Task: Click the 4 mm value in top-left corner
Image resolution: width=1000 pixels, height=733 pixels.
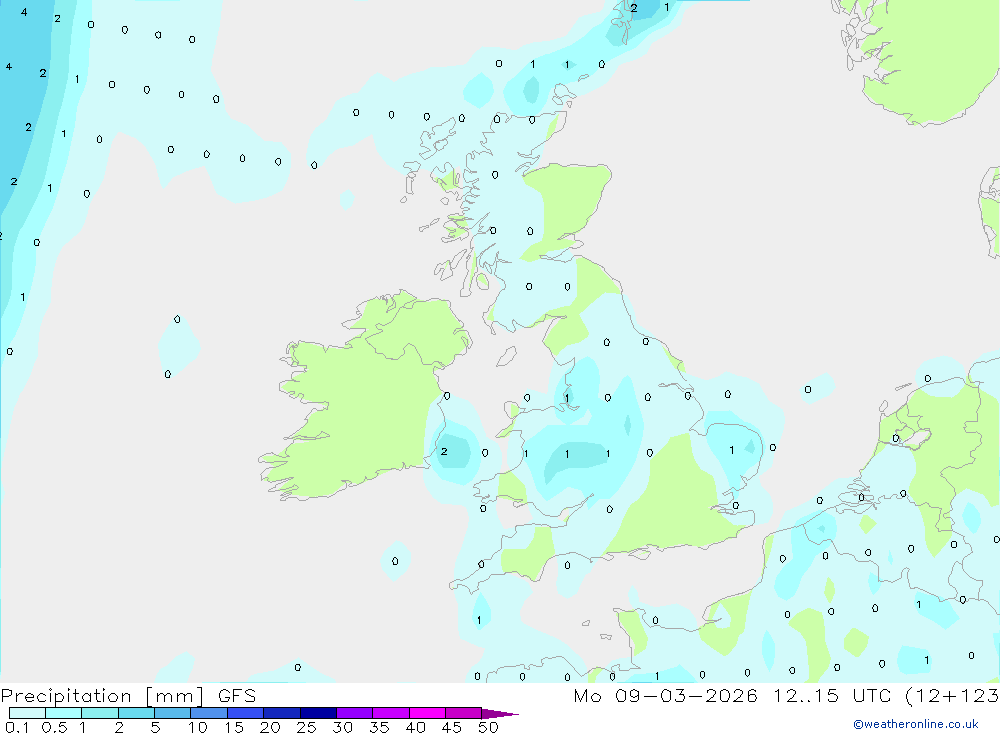Action: coord(24,12)
